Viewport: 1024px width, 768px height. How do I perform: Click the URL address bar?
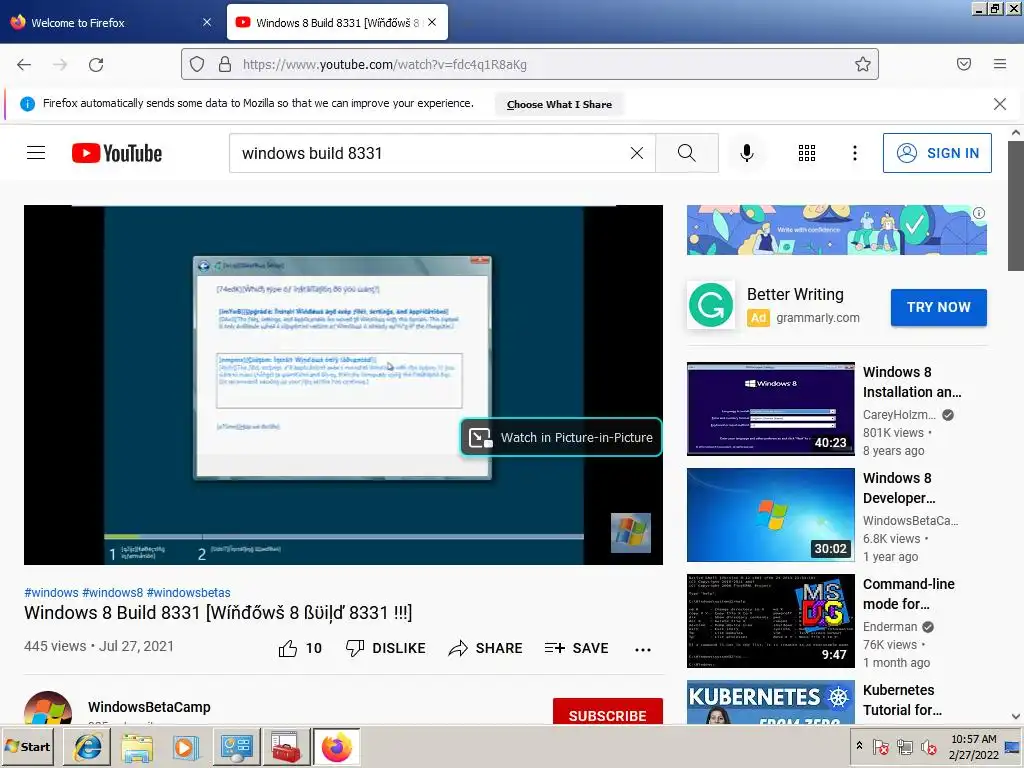(x=529, y=64)
